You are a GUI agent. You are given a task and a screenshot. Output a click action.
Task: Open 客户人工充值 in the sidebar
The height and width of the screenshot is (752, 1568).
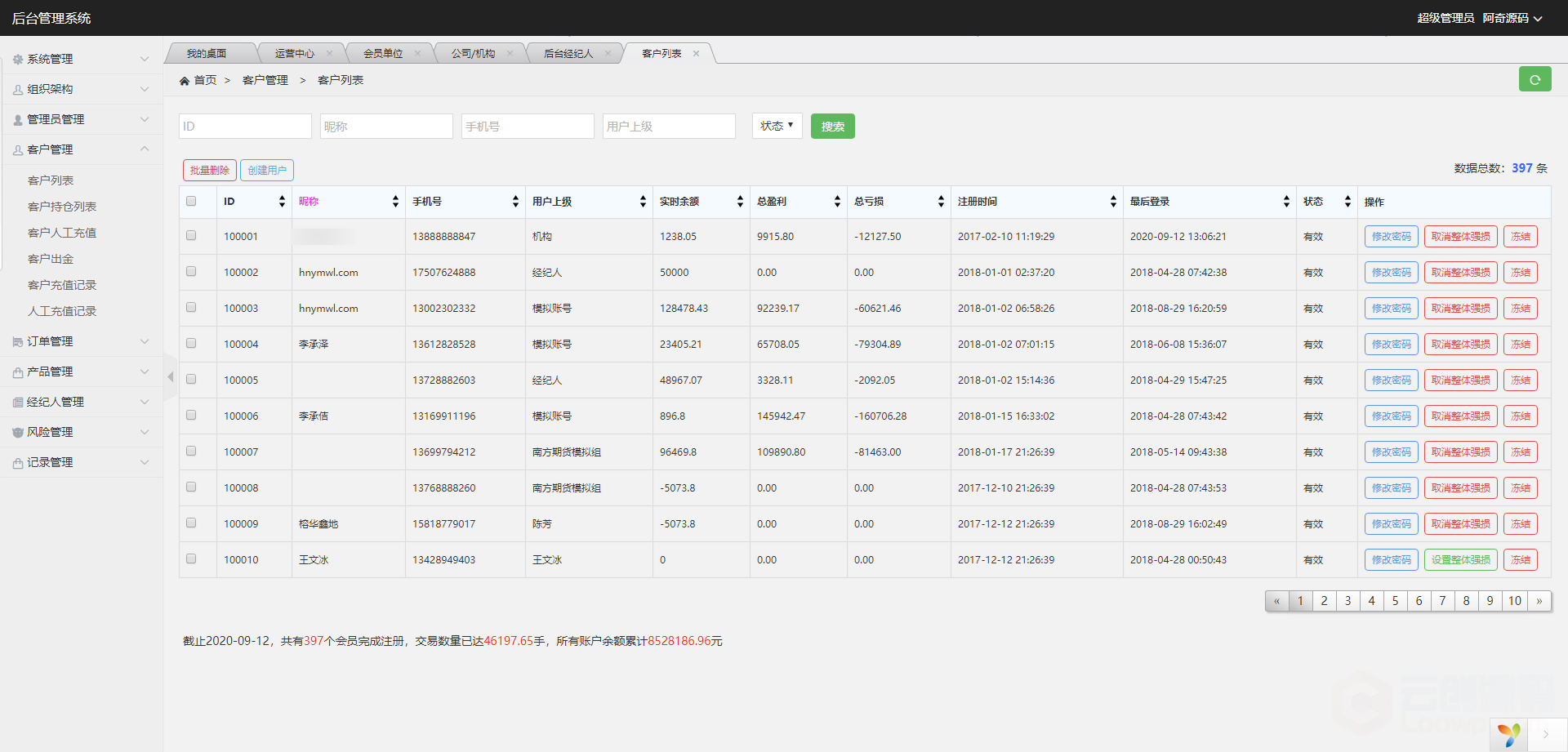point(62,233)
